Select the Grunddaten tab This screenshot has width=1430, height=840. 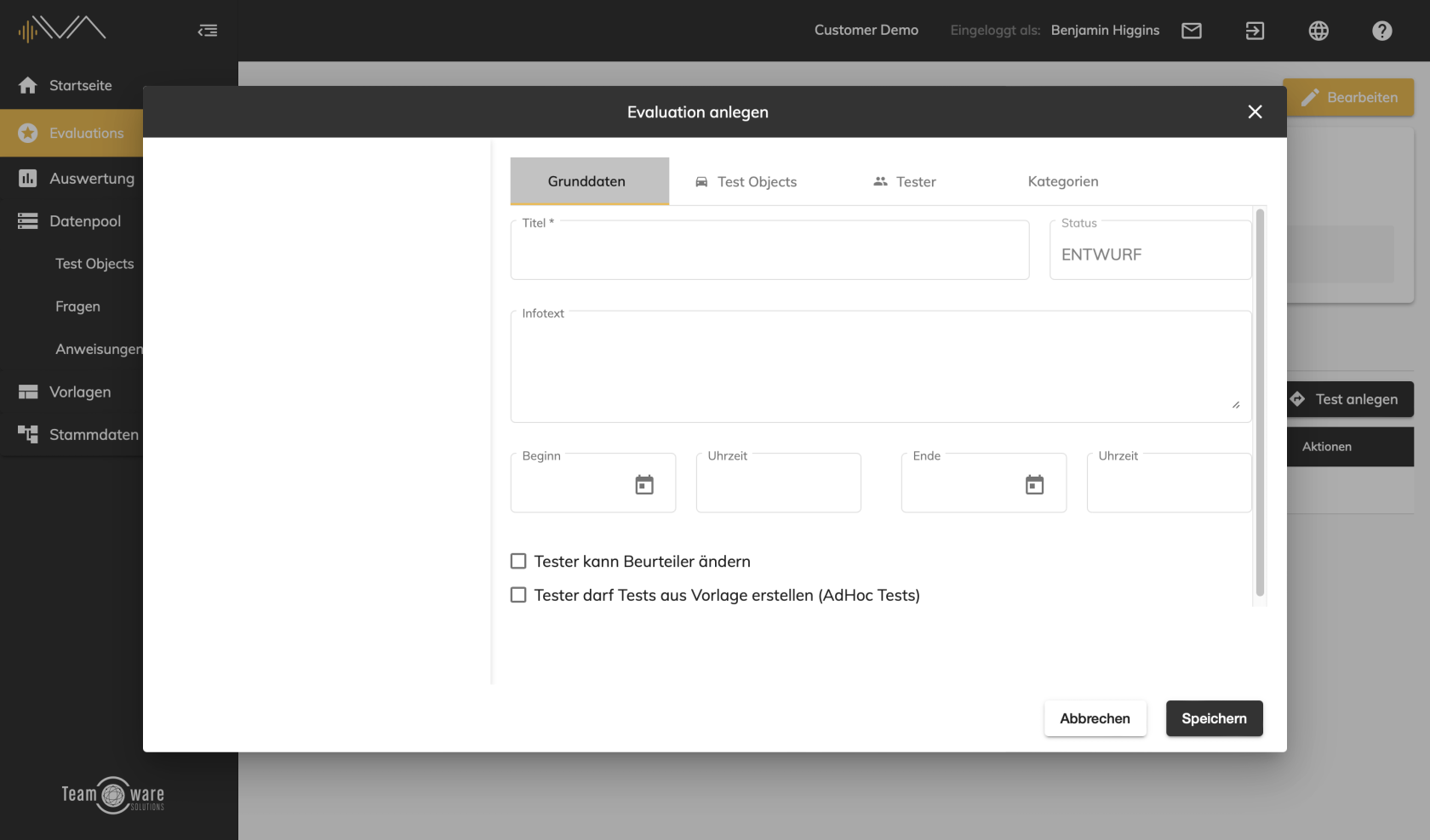coord(590,181)
